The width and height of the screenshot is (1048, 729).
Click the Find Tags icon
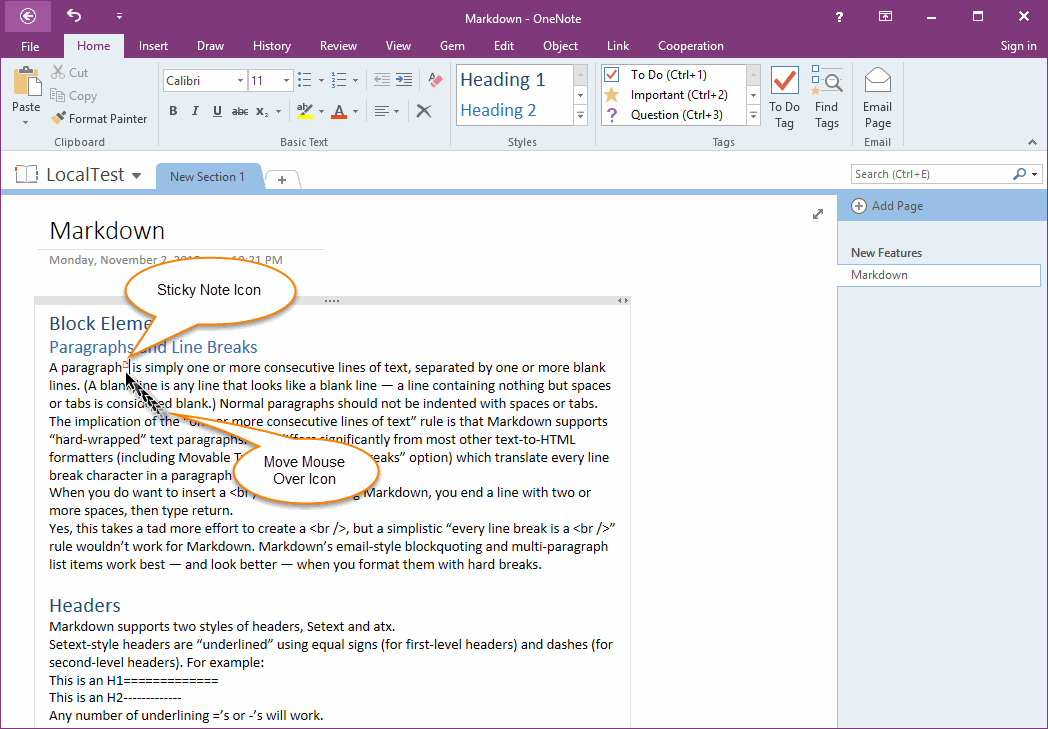(x=827, y=80)
